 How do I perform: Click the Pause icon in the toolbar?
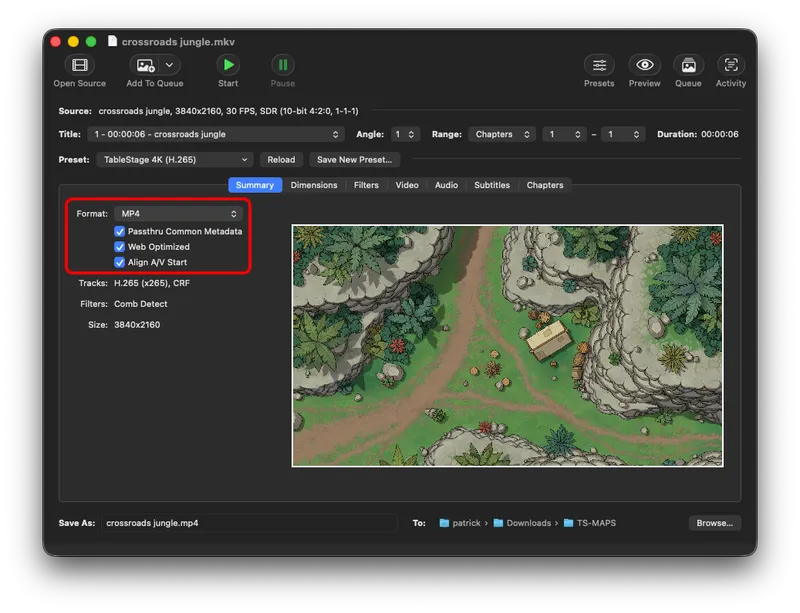[x=283, y=65]
